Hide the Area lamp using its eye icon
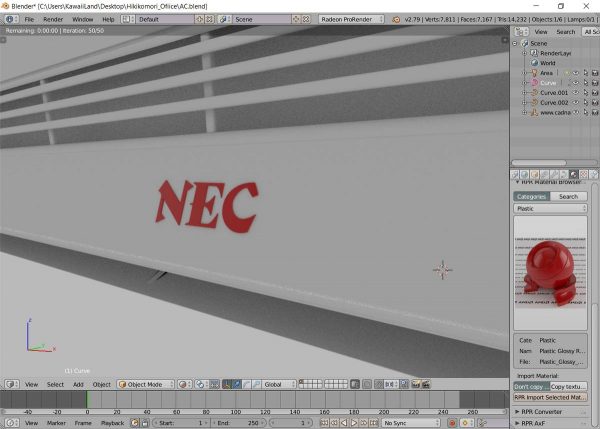This screenshot has height=429, width=600. pyautogui.click(x=574, y=73)
